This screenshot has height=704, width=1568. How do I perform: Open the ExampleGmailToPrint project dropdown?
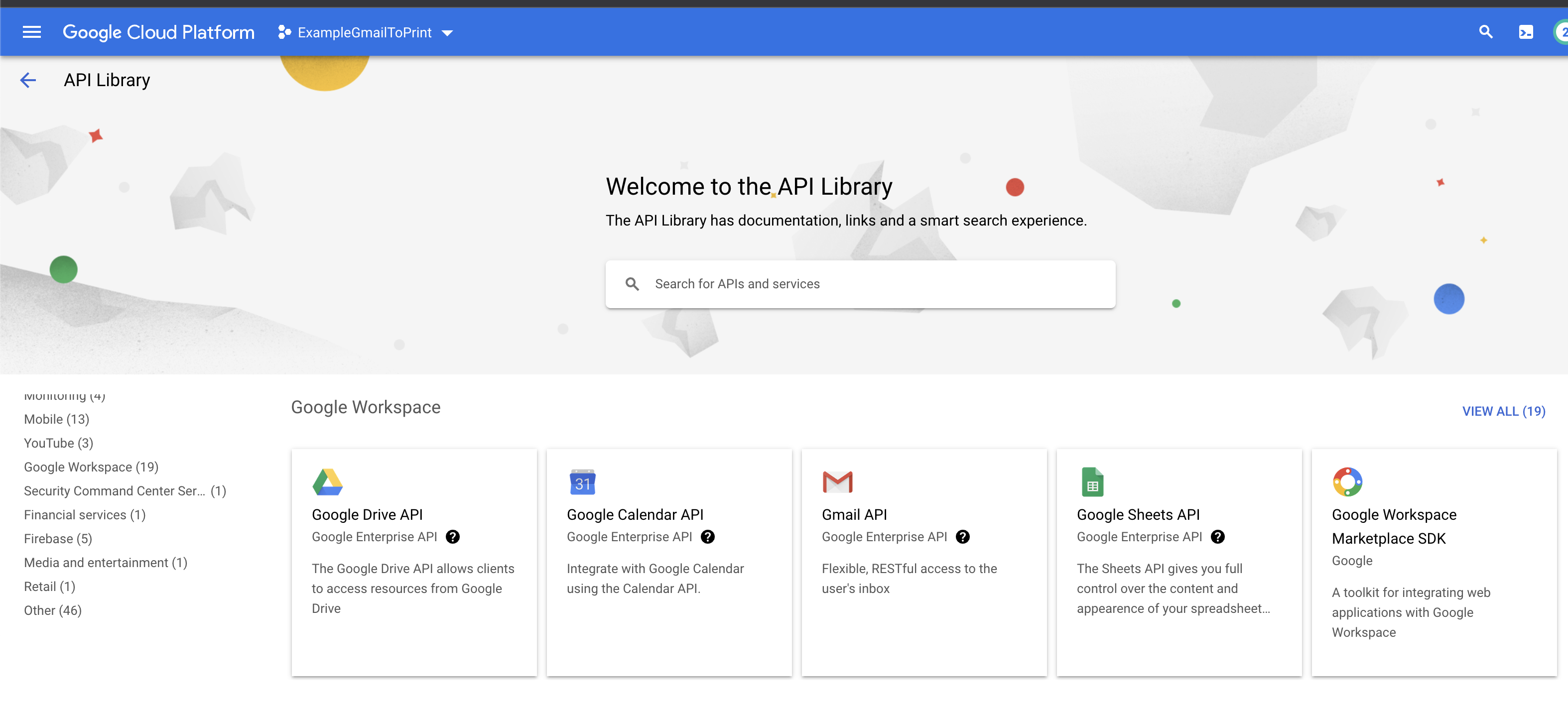pyautogui.click(x=366, y=33)
